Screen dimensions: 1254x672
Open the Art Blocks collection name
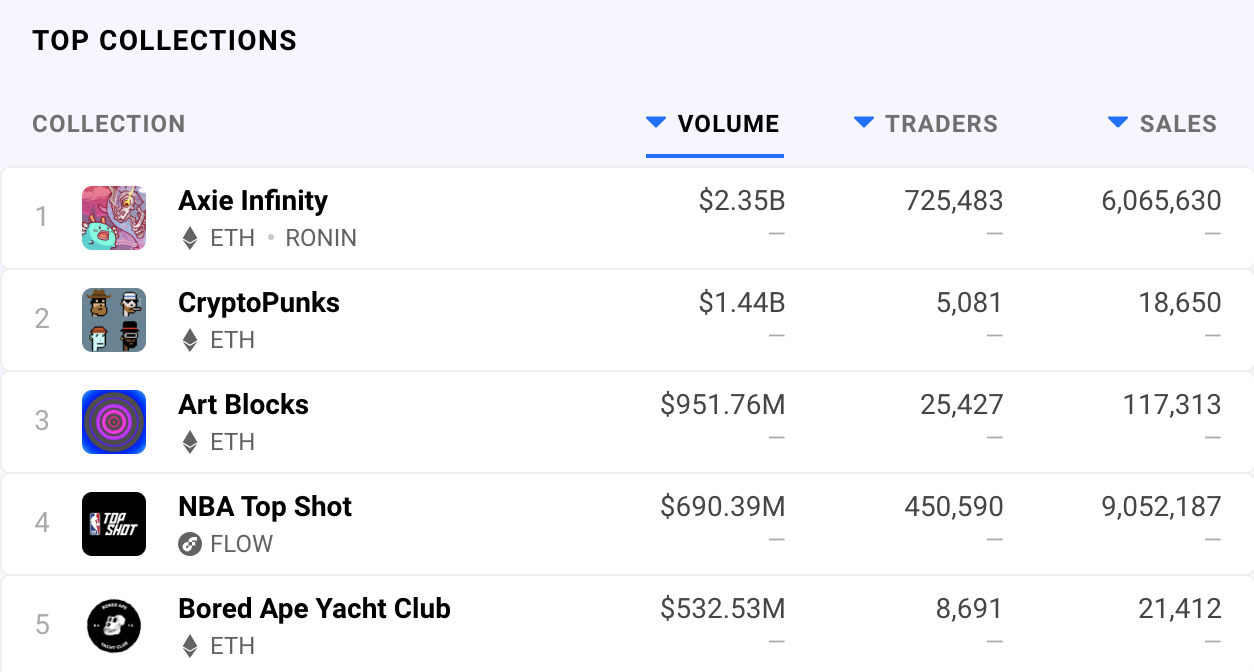click(x=243, y=405)
